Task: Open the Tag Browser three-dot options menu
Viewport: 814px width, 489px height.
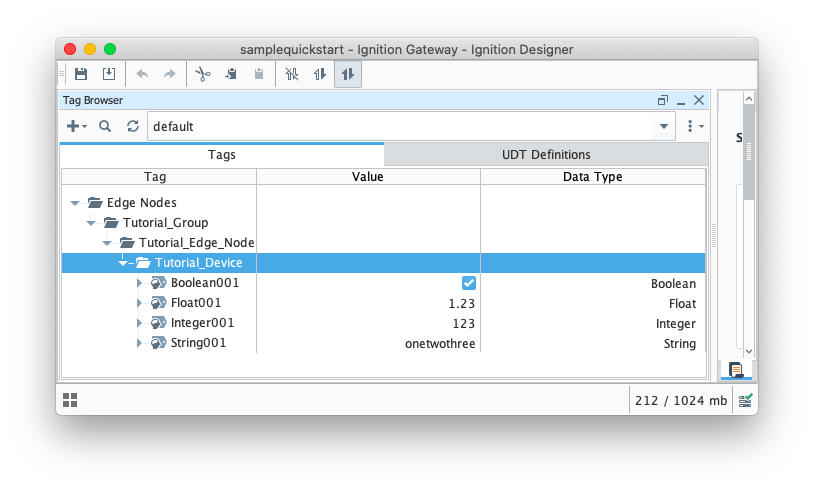Action: pos(693,127)
